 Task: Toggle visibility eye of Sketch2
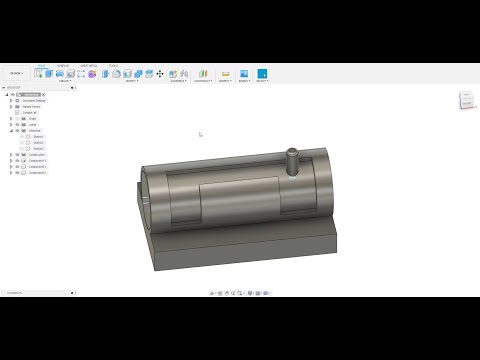[x=22, y=143]
